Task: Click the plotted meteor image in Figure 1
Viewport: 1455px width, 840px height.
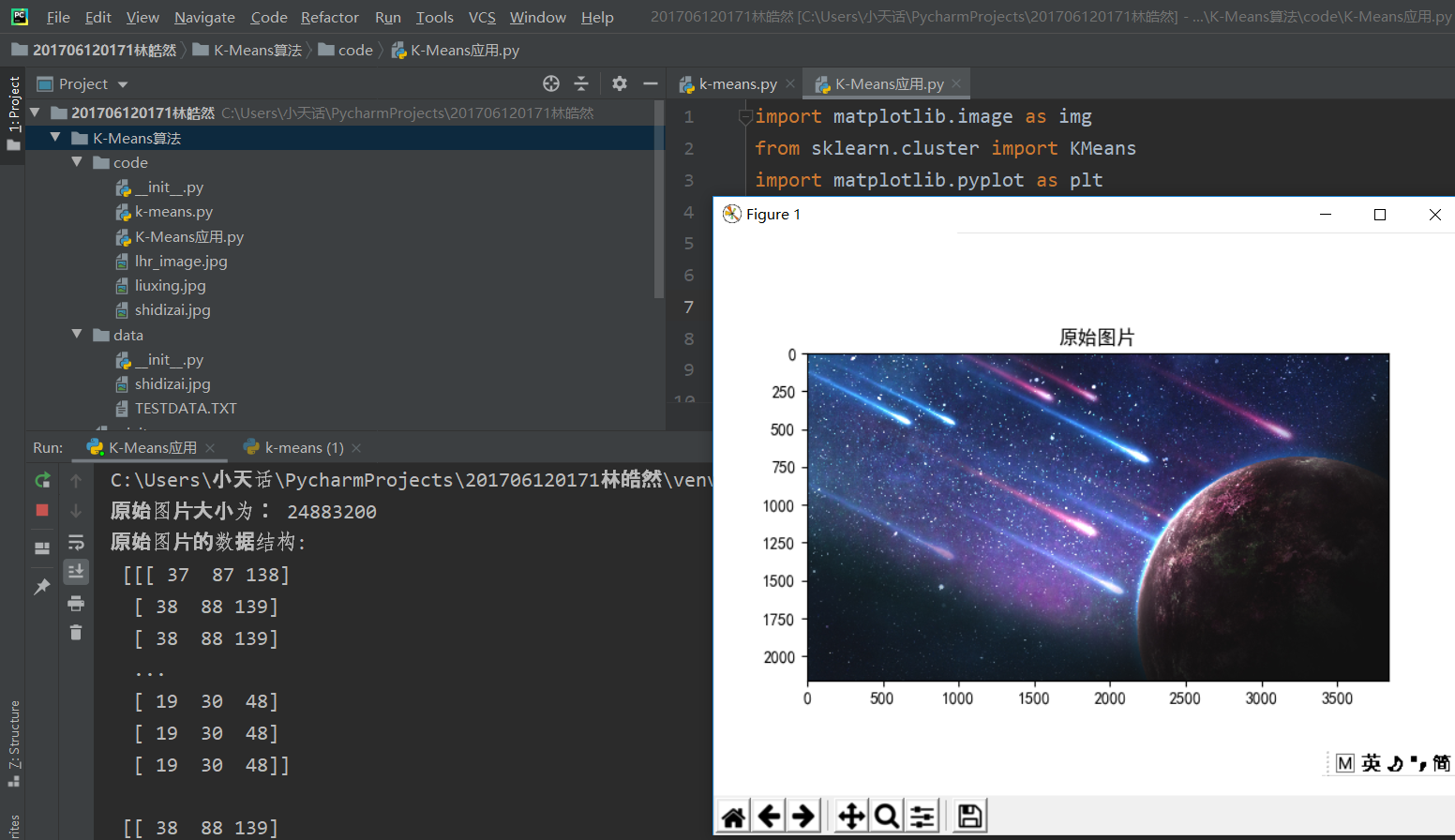Action: [x=1098, y=517]
